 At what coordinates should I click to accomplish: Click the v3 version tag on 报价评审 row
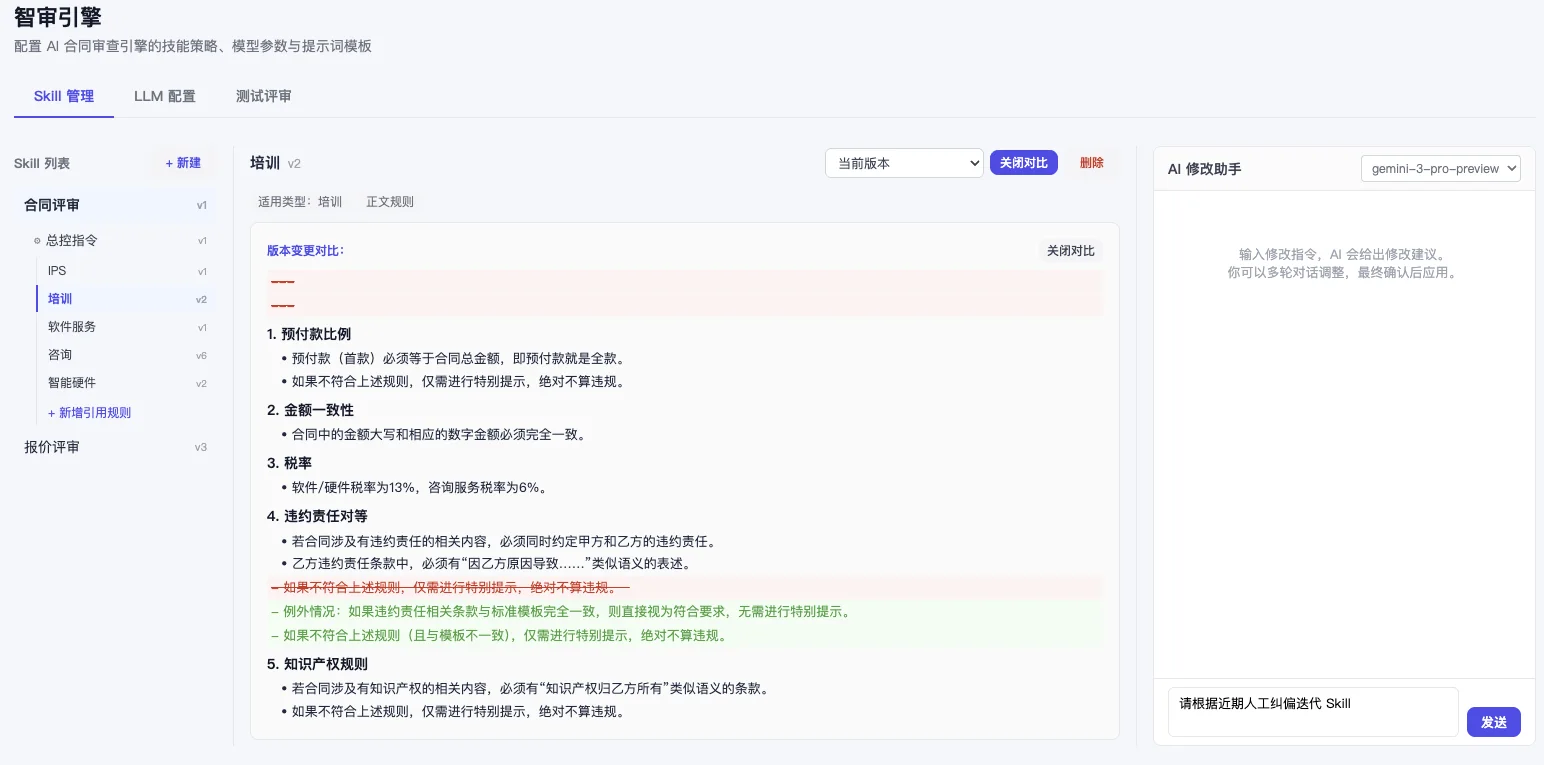pyautogui.click(x=201, y=447)
